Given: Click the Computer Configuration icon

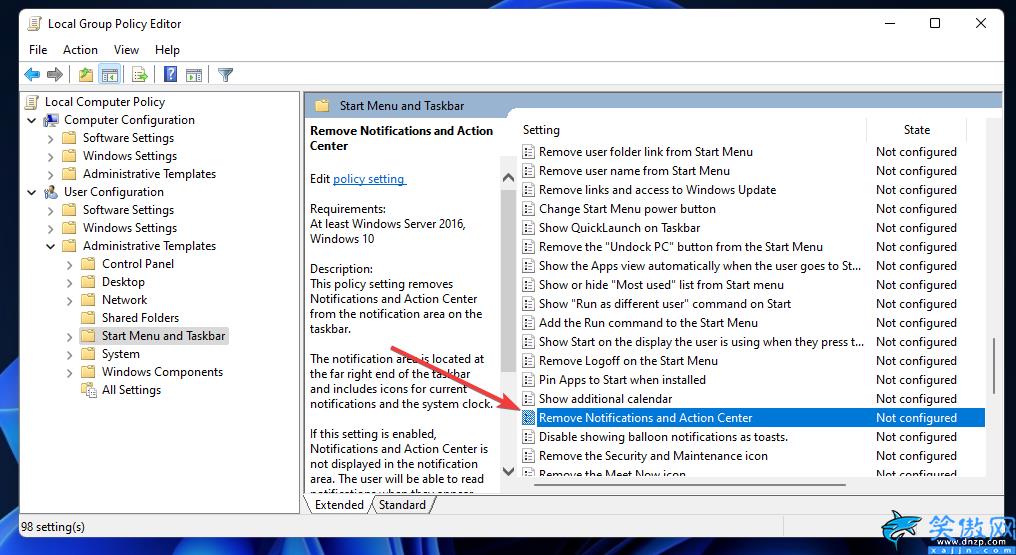Looking at the screenshot, I should tap(51, 120).
